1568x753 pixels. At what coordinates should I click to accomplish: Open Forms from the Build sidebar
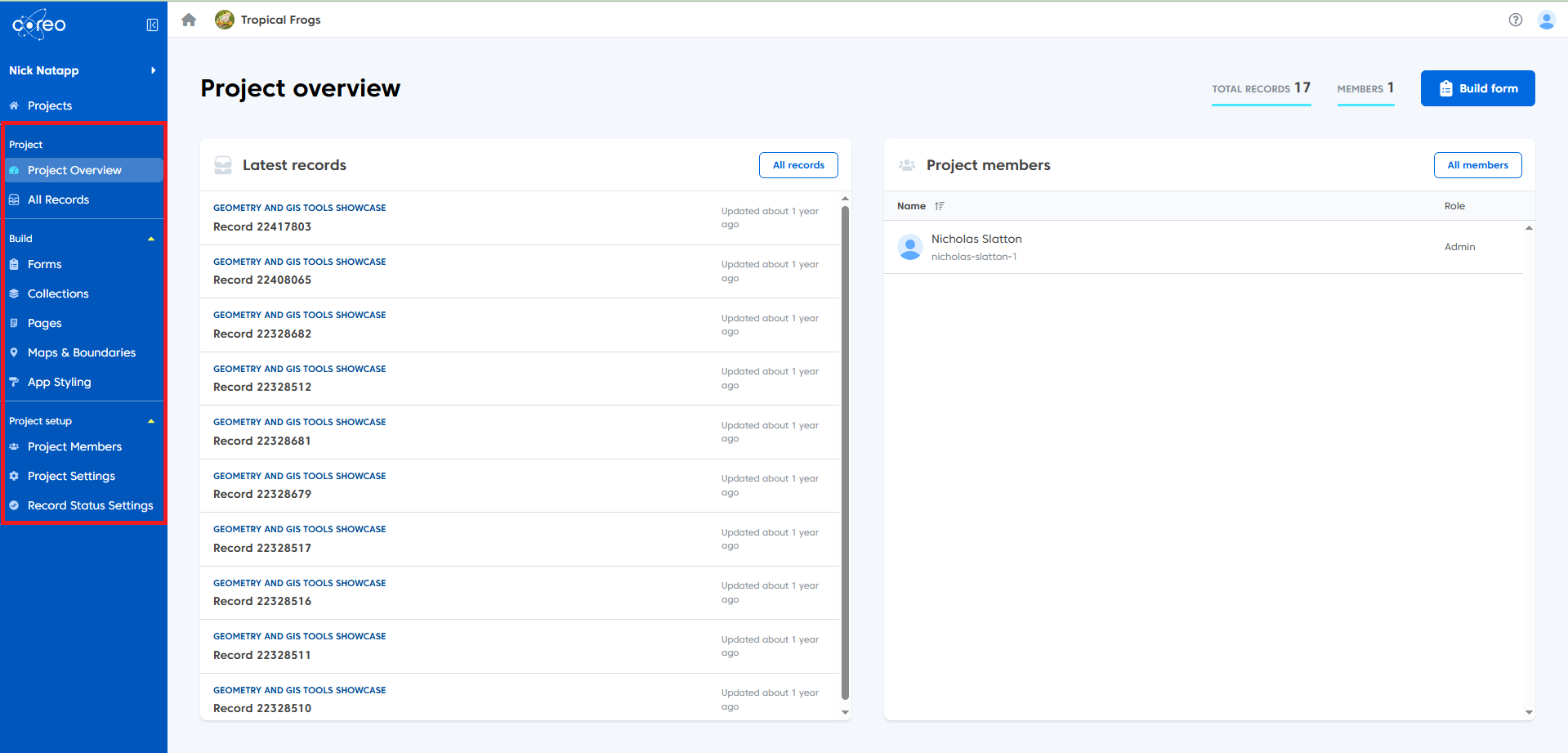point(44,264)
